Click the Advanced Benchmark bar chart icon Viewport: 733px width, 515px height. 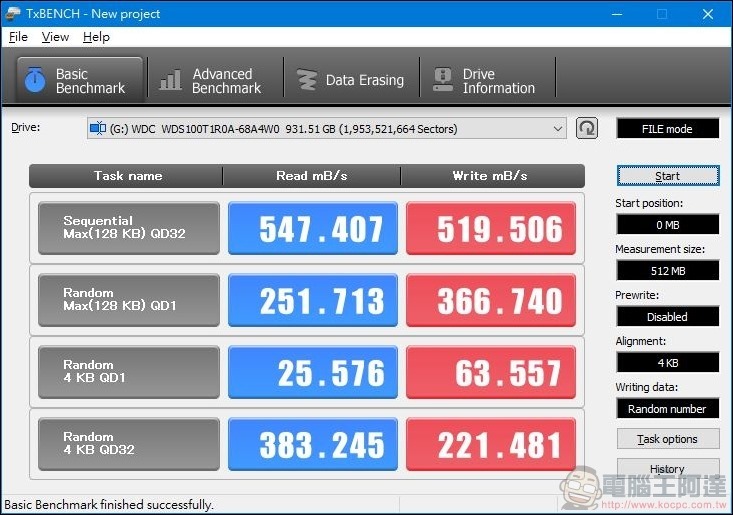tap(170, 80)
